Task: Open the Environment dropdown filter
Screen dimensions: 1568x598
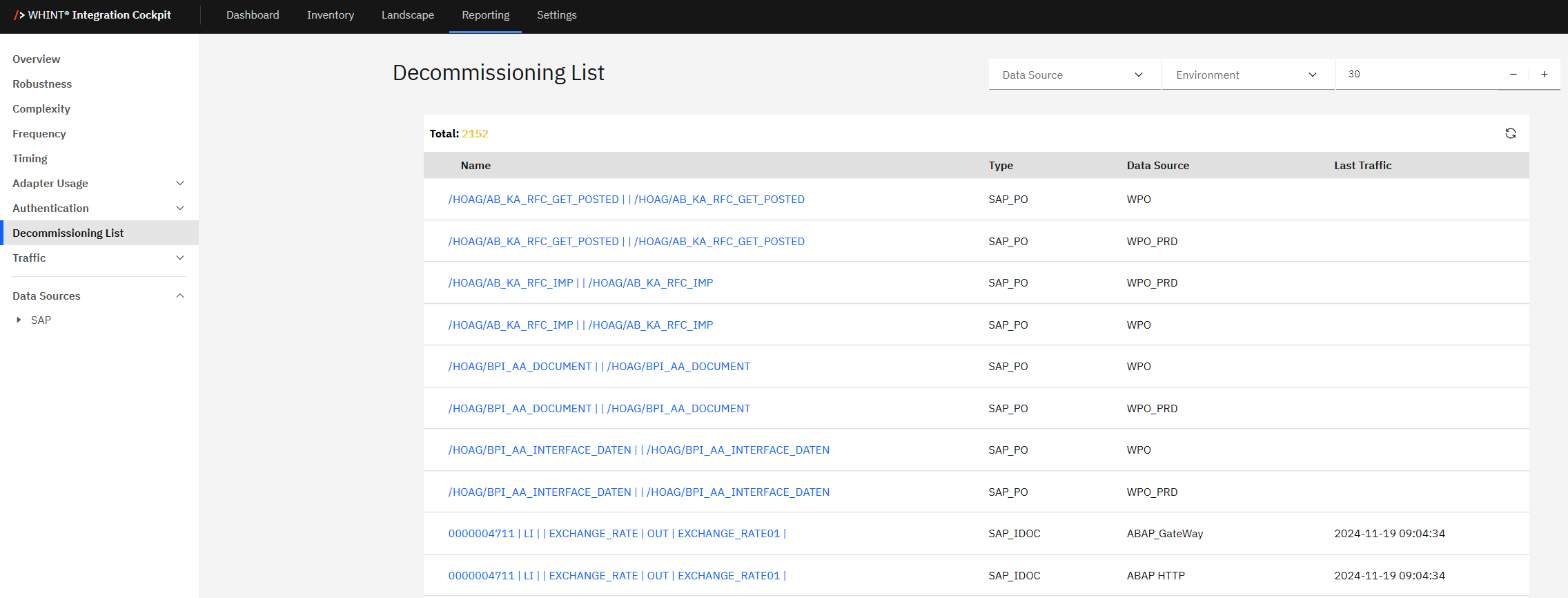Action: [1246, 75]
